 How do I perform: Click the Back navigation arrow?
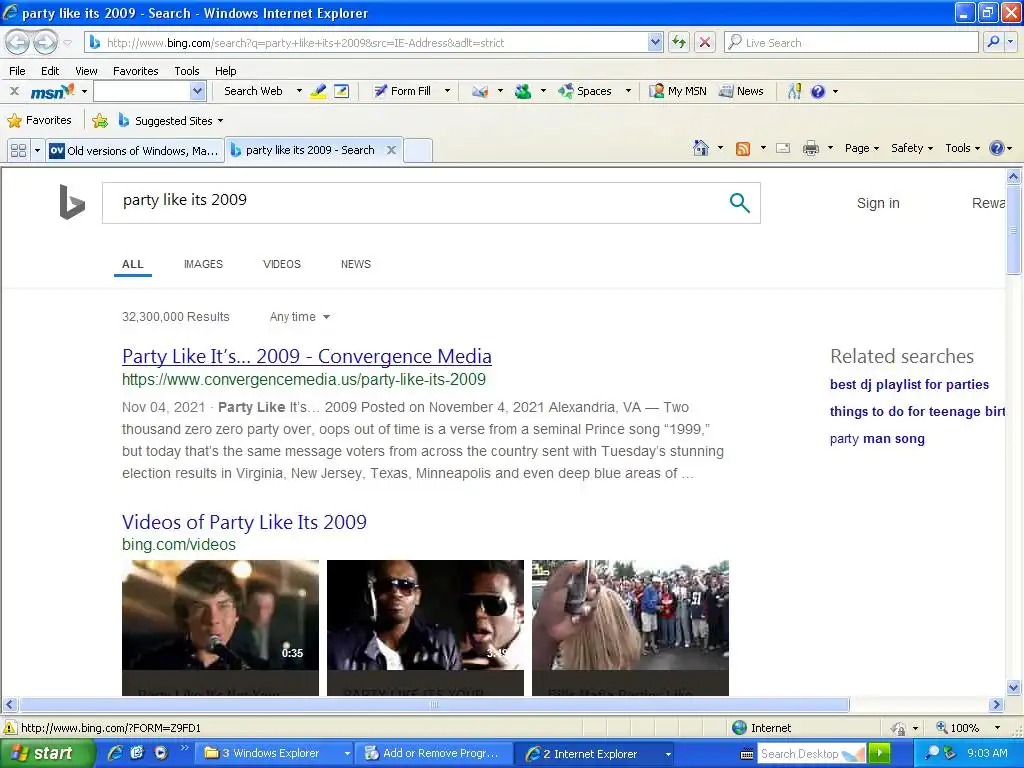tap(18, 43)
